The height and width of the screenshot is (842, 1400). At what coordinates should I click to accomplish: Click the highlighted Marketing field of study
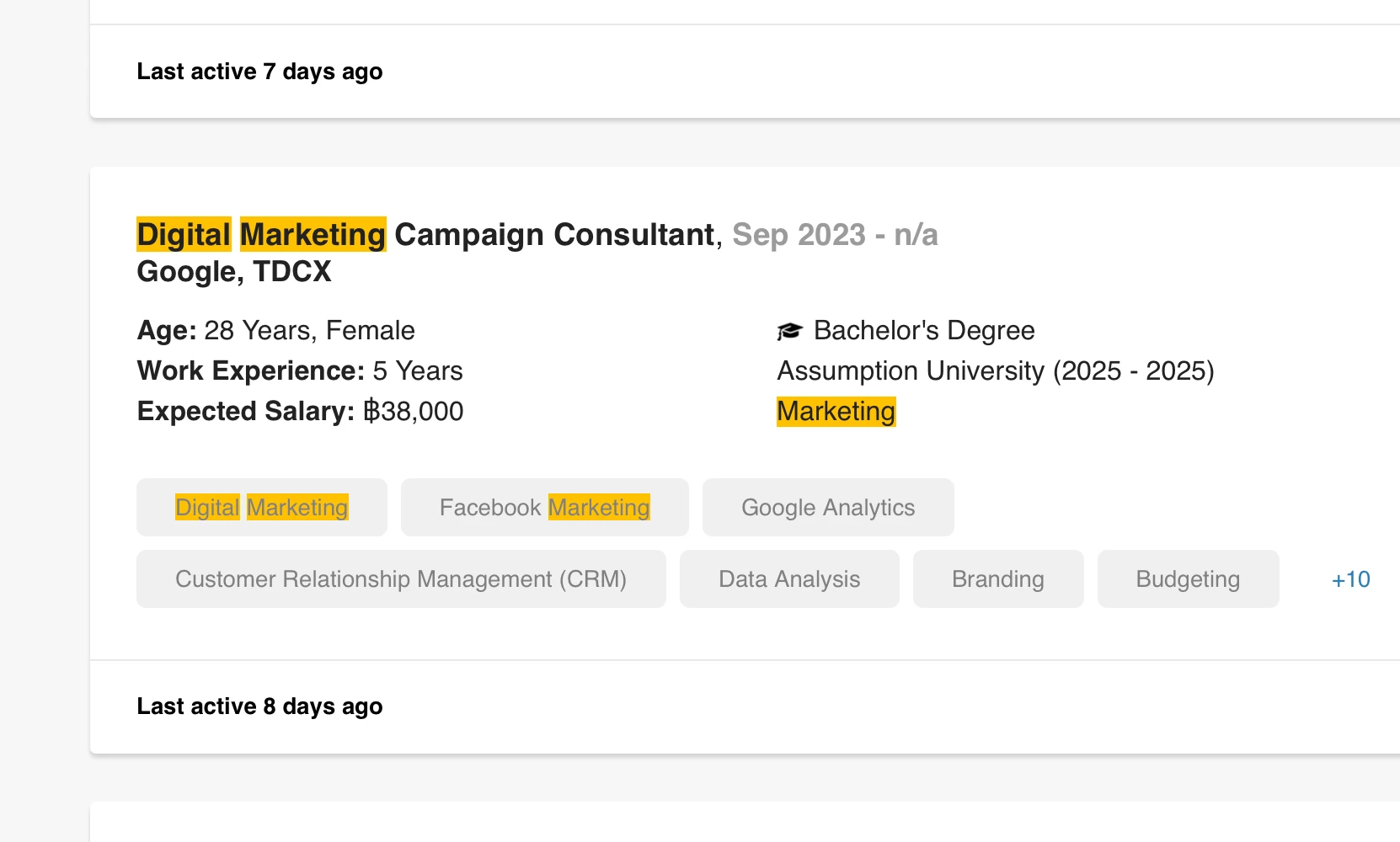pos(836,412)
